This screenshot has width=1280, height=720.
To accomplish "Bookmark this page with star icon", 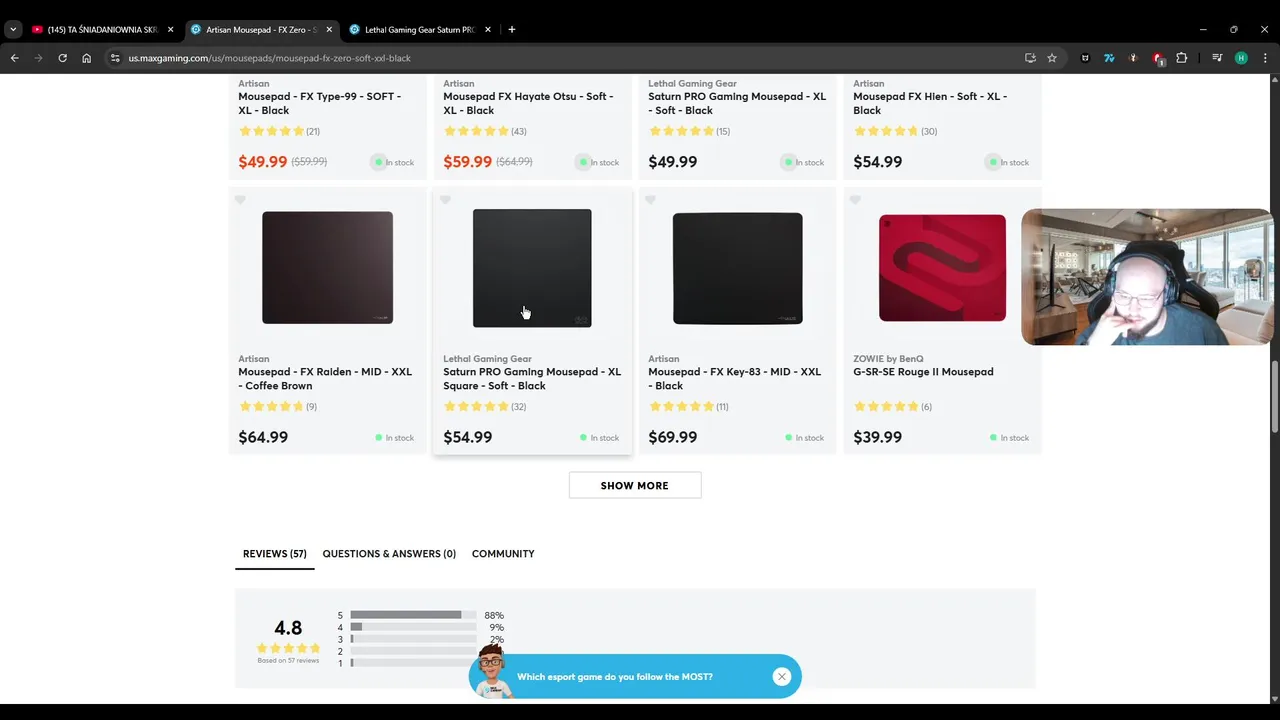I will click(x=1052, y=58).
